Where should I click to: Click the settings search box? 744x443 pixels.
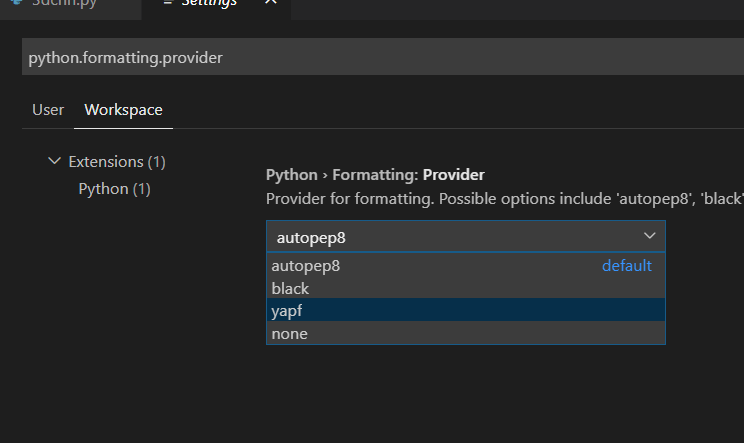click(380, 57)
